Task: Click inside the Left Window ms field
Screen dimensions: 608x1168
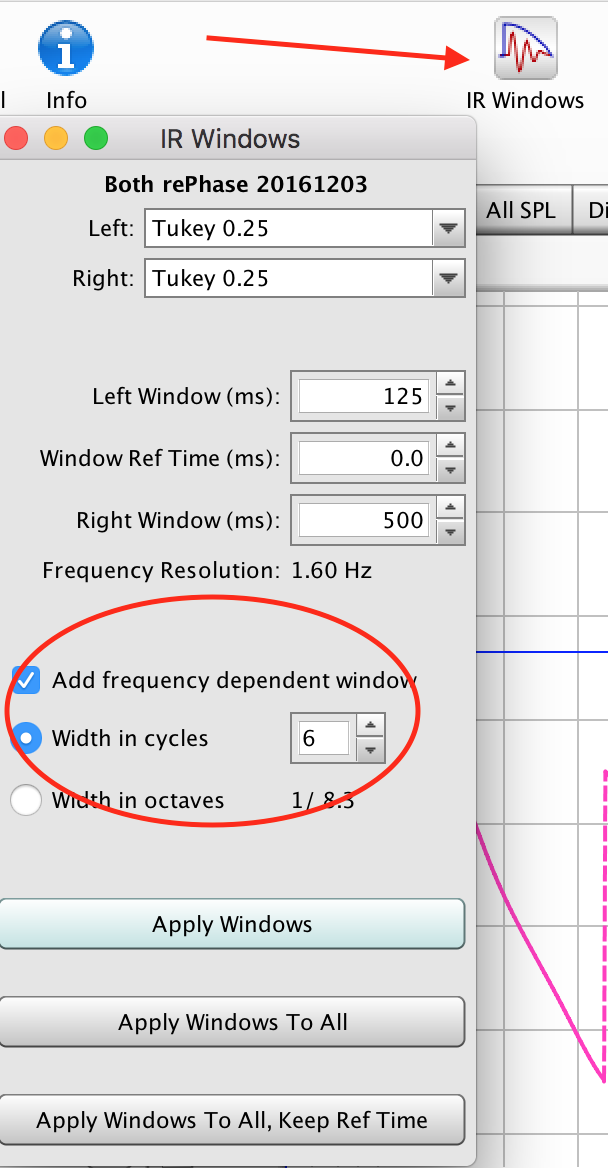Action: pyautogui.click(x=364, y=396)
